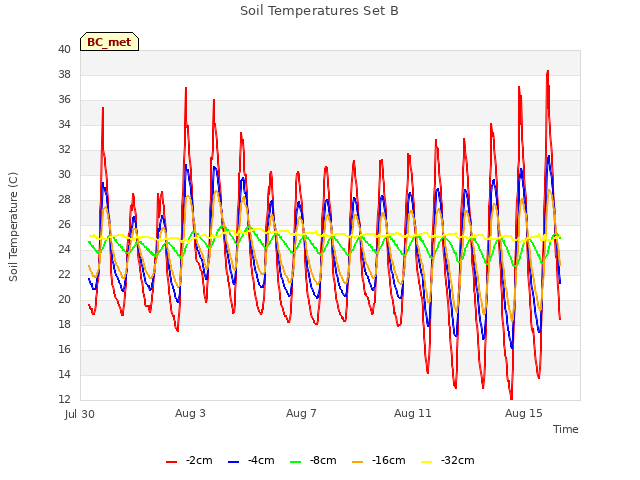The image size is (640, 480).
Task: Click the Aug 3 date tick label
Action: coord(190,413)
